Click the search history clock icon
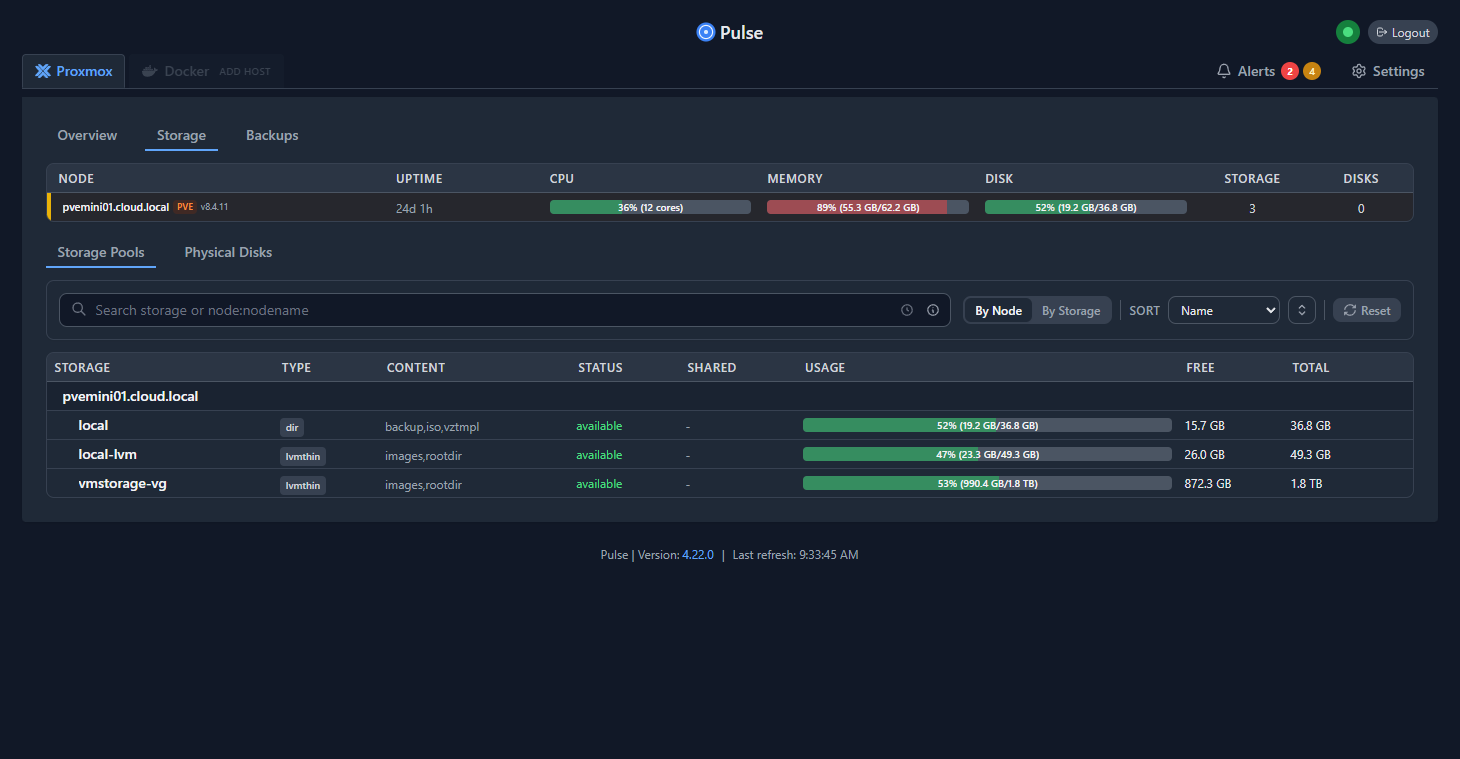Screen dimensions: 1460x759 point(907,310)
